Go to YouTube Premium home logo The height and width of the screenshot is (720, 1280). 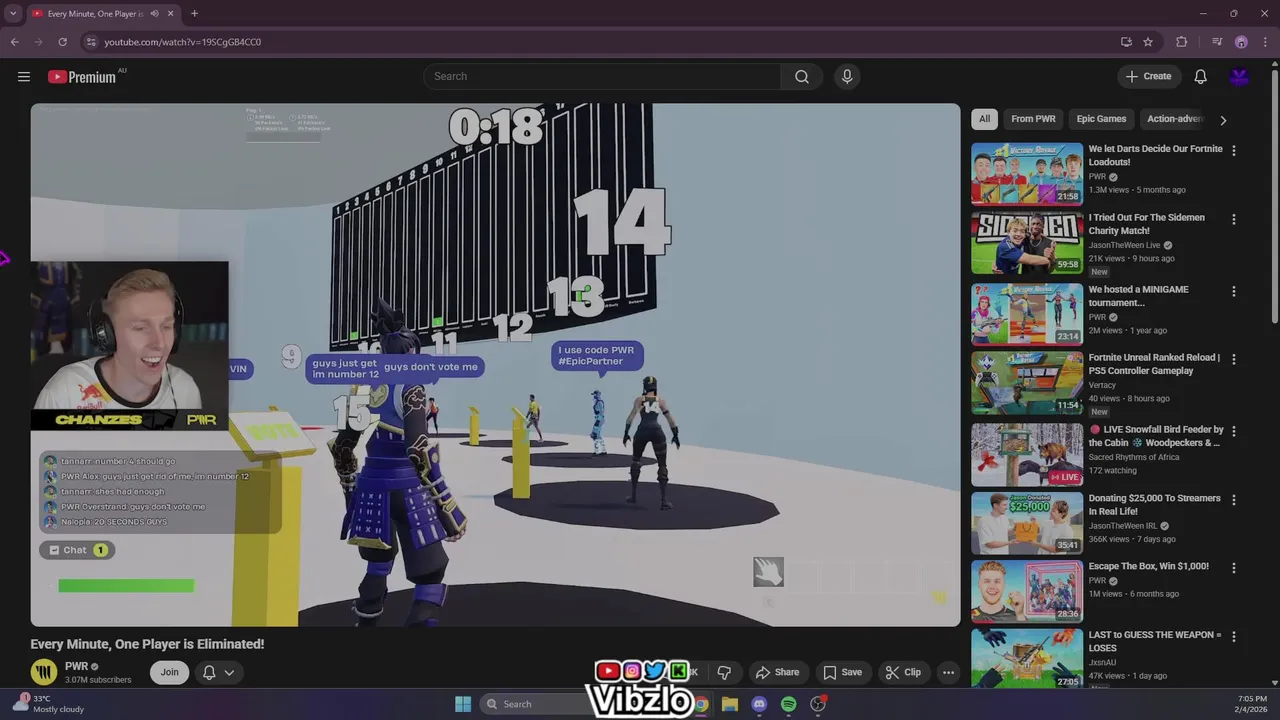coord(82,77)
